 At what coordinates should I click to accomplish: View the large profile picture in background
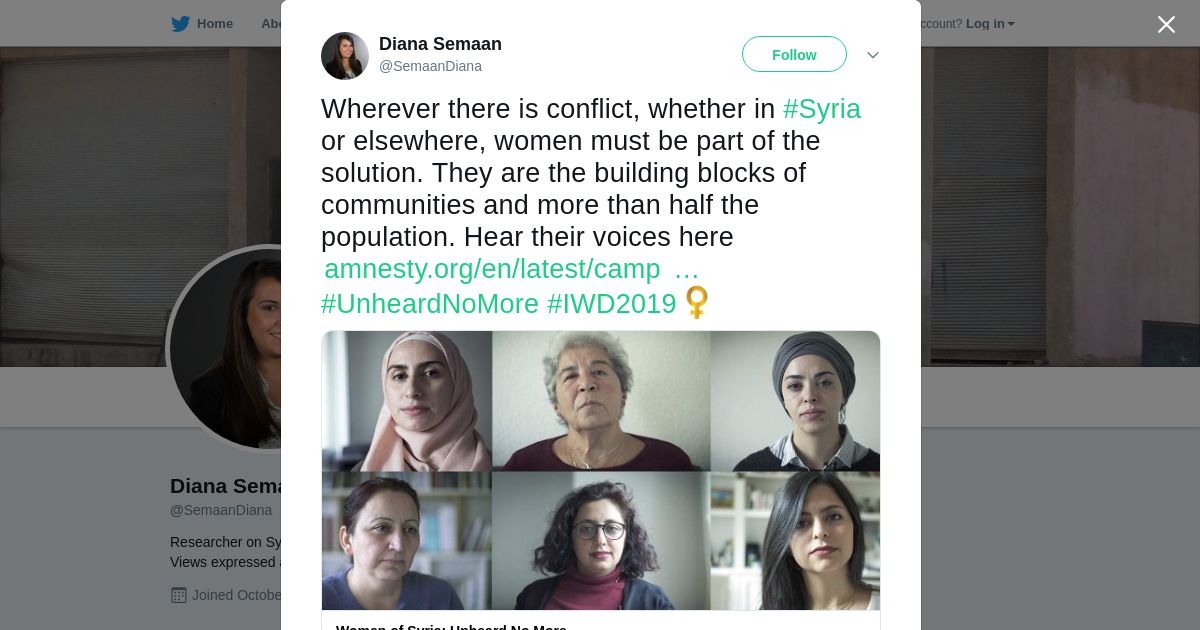coord(225,348)
